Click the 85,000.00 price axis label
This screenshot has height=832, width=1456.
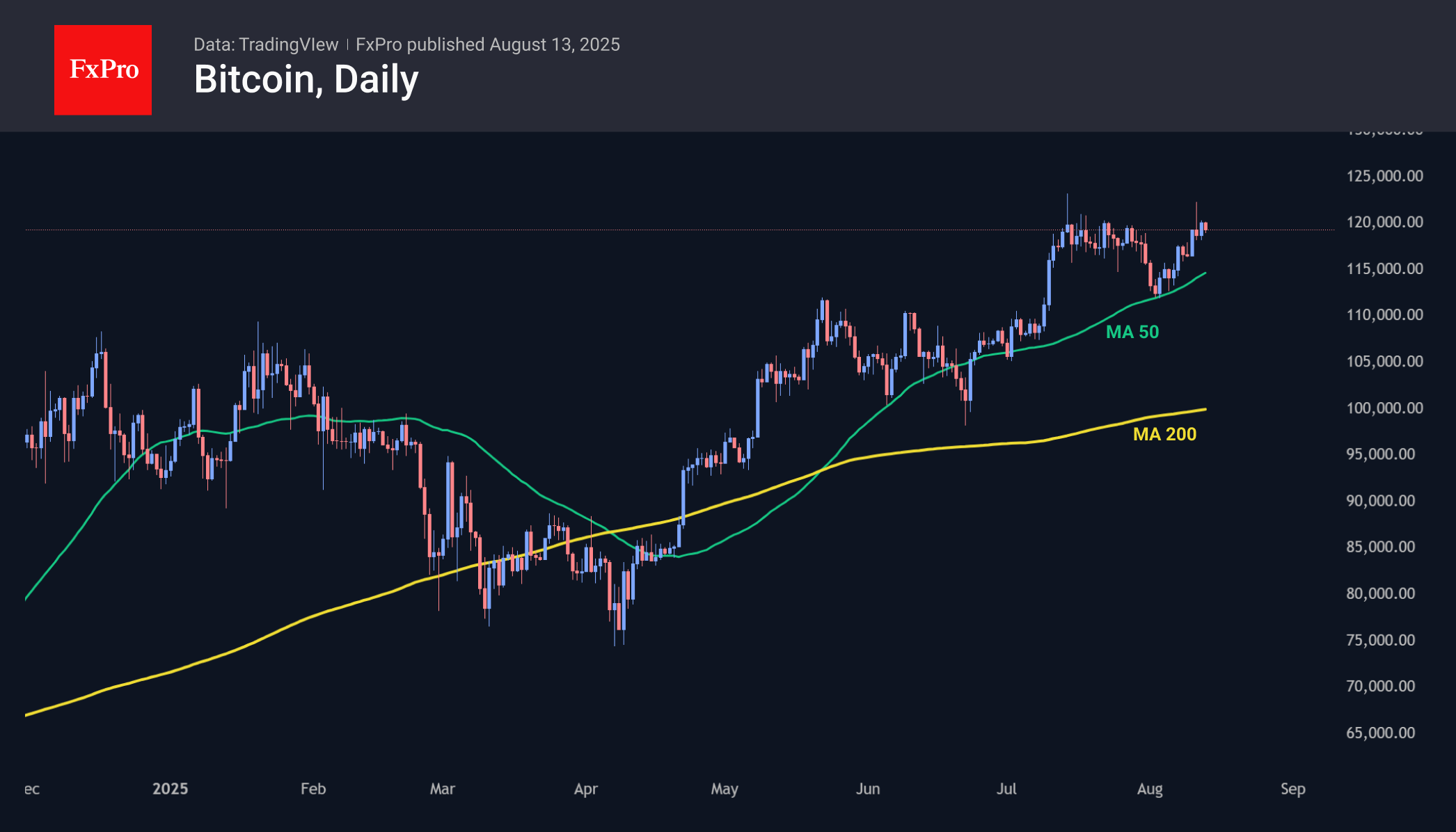click(1380, 547)
